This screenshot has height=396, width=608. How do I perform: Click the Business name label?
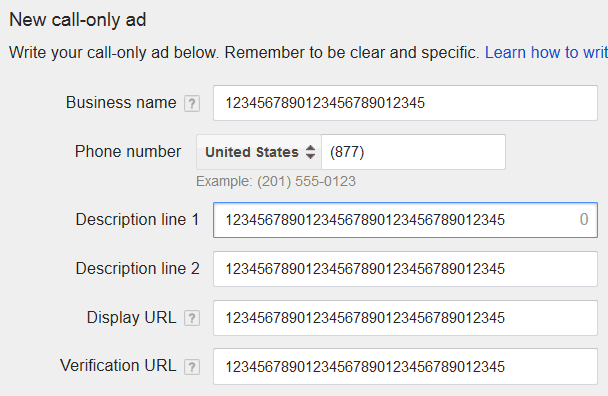click(x=121, y=103)
